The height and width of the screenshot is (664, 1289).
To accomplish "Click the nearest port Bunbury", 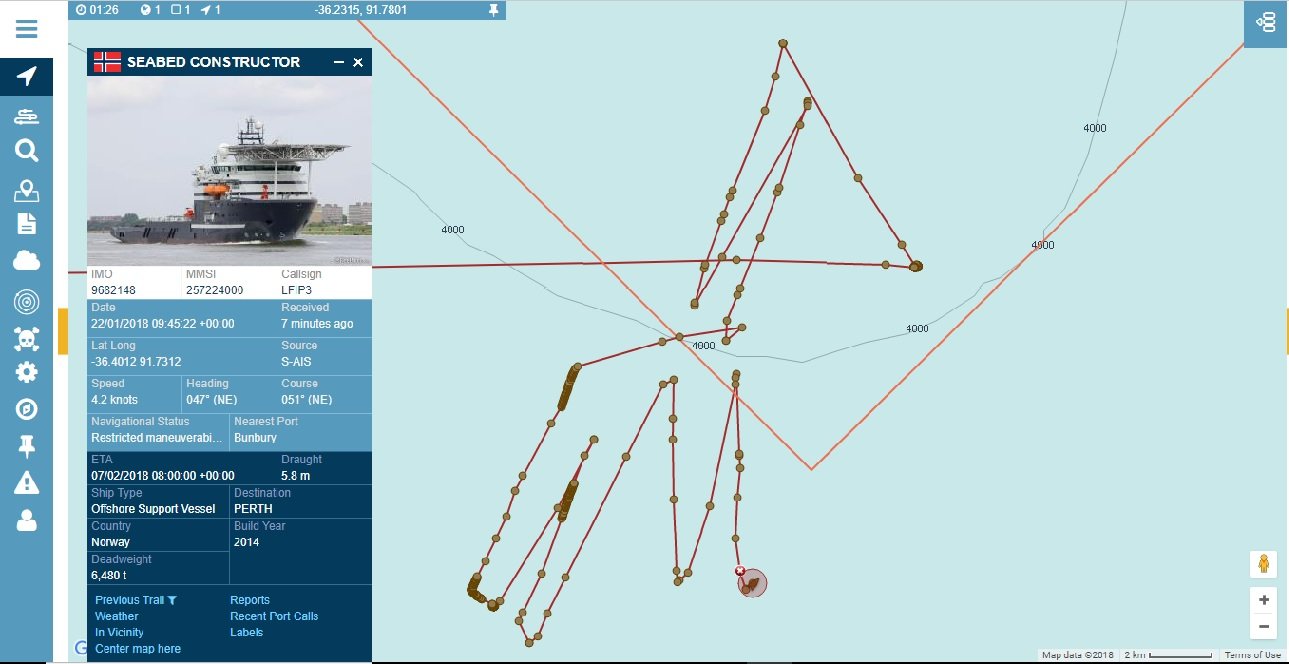I will (256, 437).
